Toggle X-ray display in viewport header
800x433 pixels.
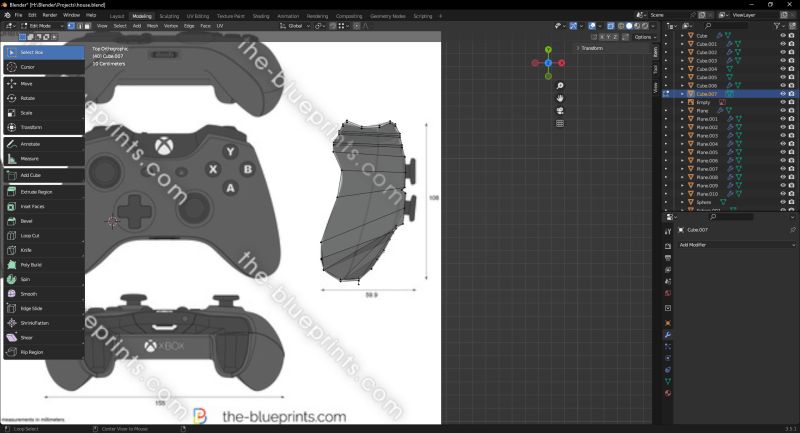tap(611, 26)
